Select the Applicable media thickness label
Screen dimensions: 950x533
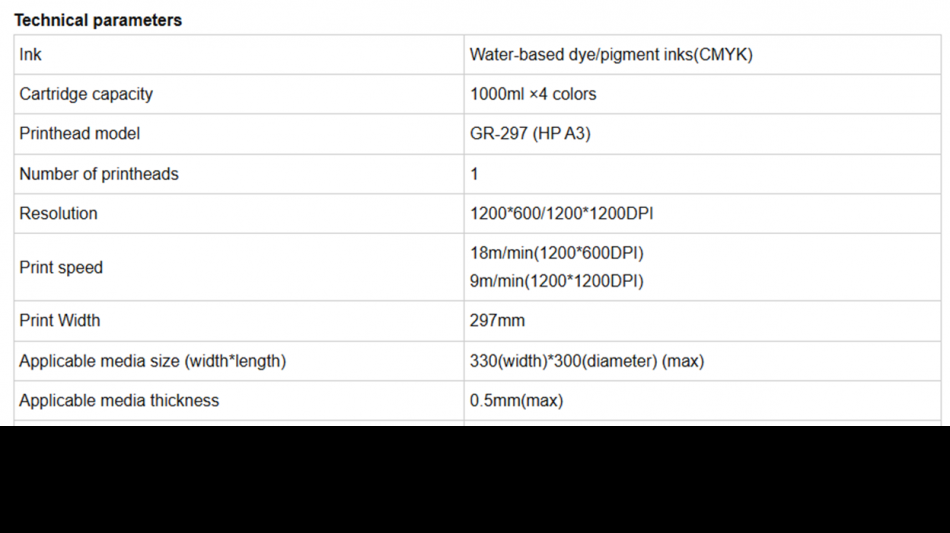pyautogui.click(x=119, y=400)
